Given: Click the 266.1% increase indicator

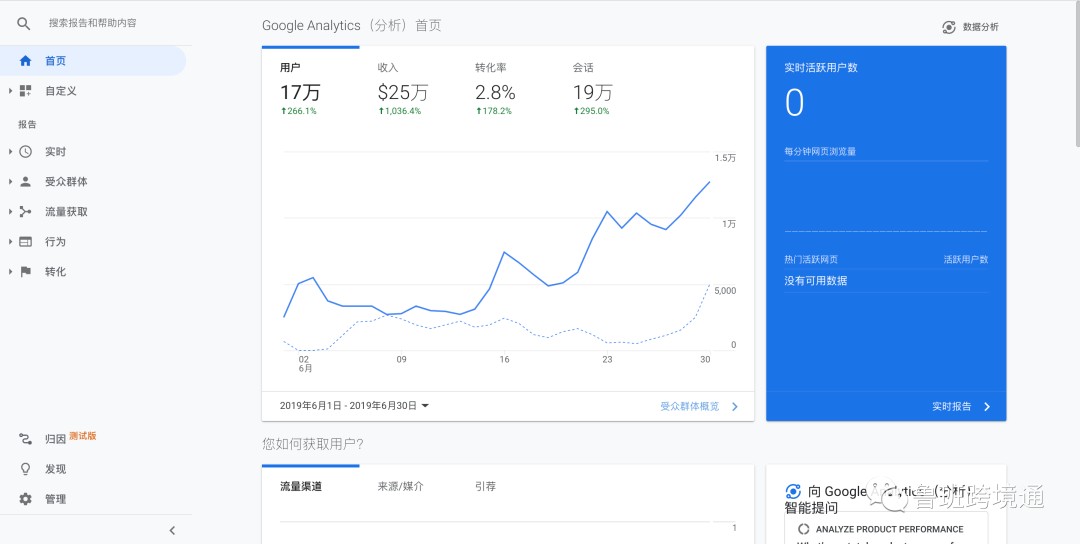Looking at the screenshot, I should coord(298,111).
